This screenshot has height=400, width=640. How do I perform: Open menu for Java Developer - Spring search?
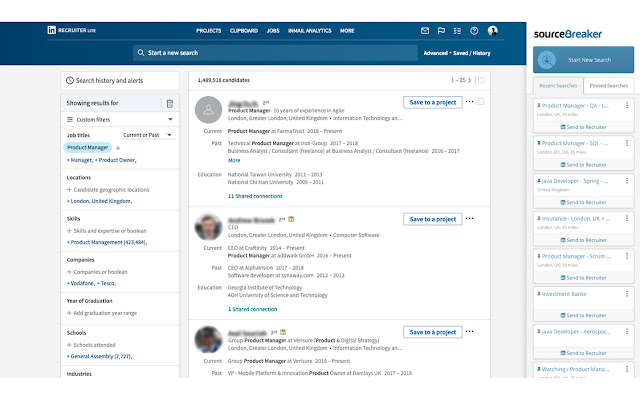(627, 181)
